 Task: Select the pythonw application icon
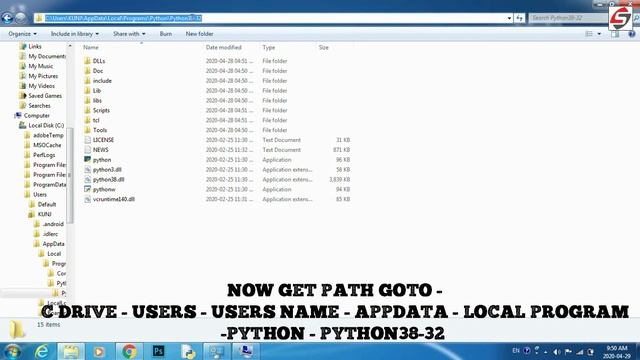tap(87, 189)
